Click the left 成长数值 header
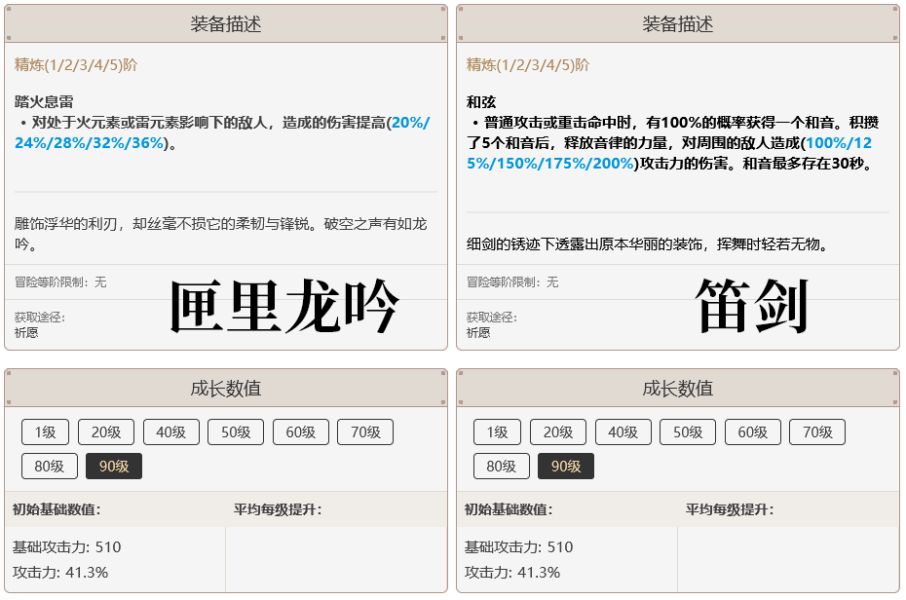The image size is (906, 600). tap(226, 388)
